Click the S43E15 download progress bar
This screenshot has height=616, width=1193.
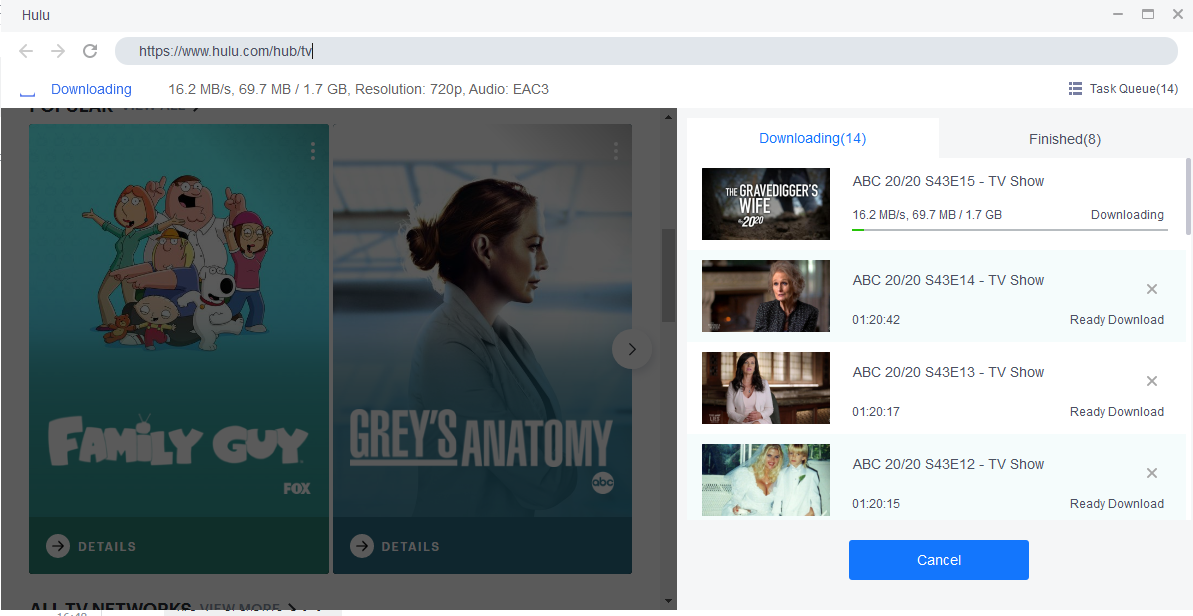click(x=1010, y=229)
